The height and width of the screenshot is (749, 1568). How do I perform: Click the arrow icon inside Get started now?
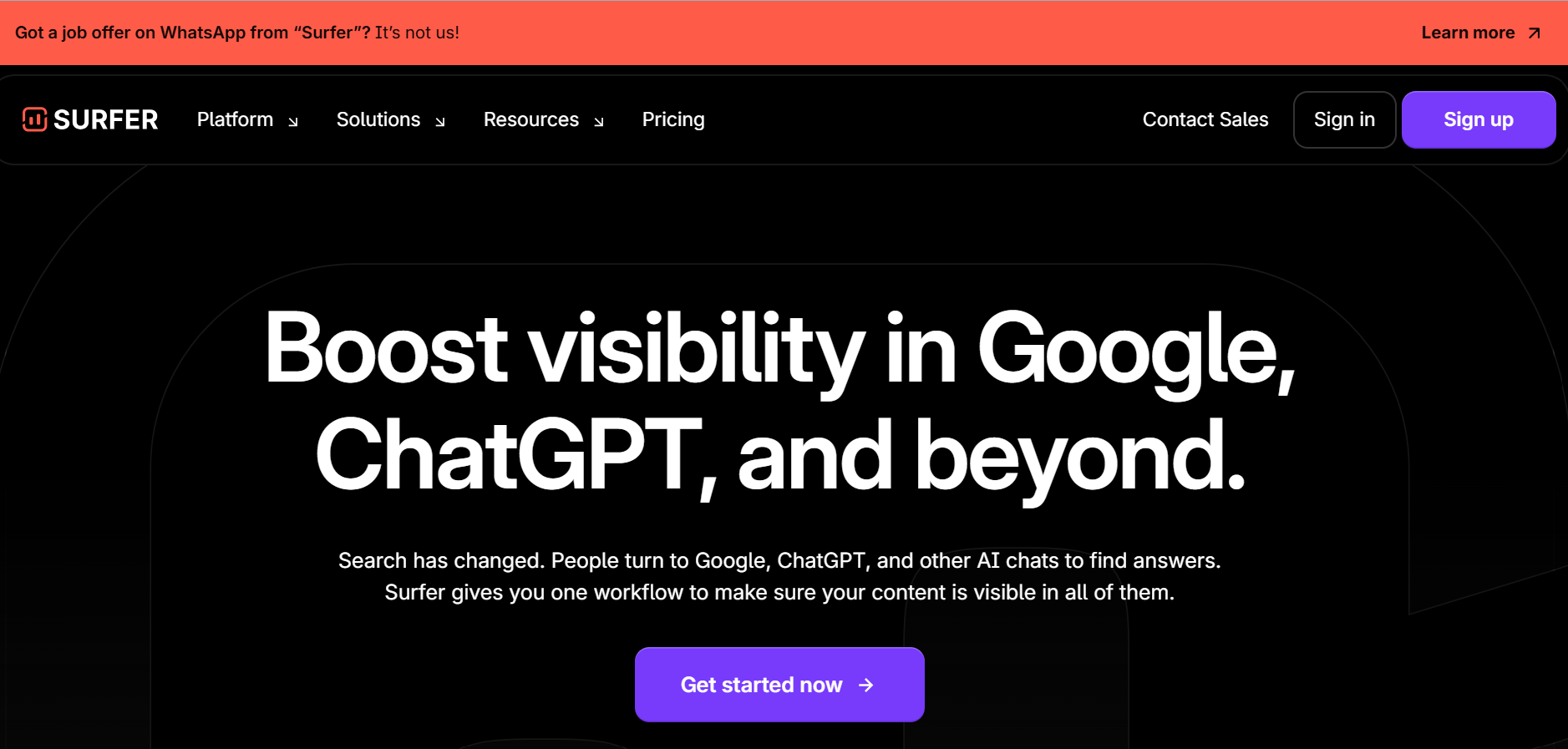click(x=866, y=685)
